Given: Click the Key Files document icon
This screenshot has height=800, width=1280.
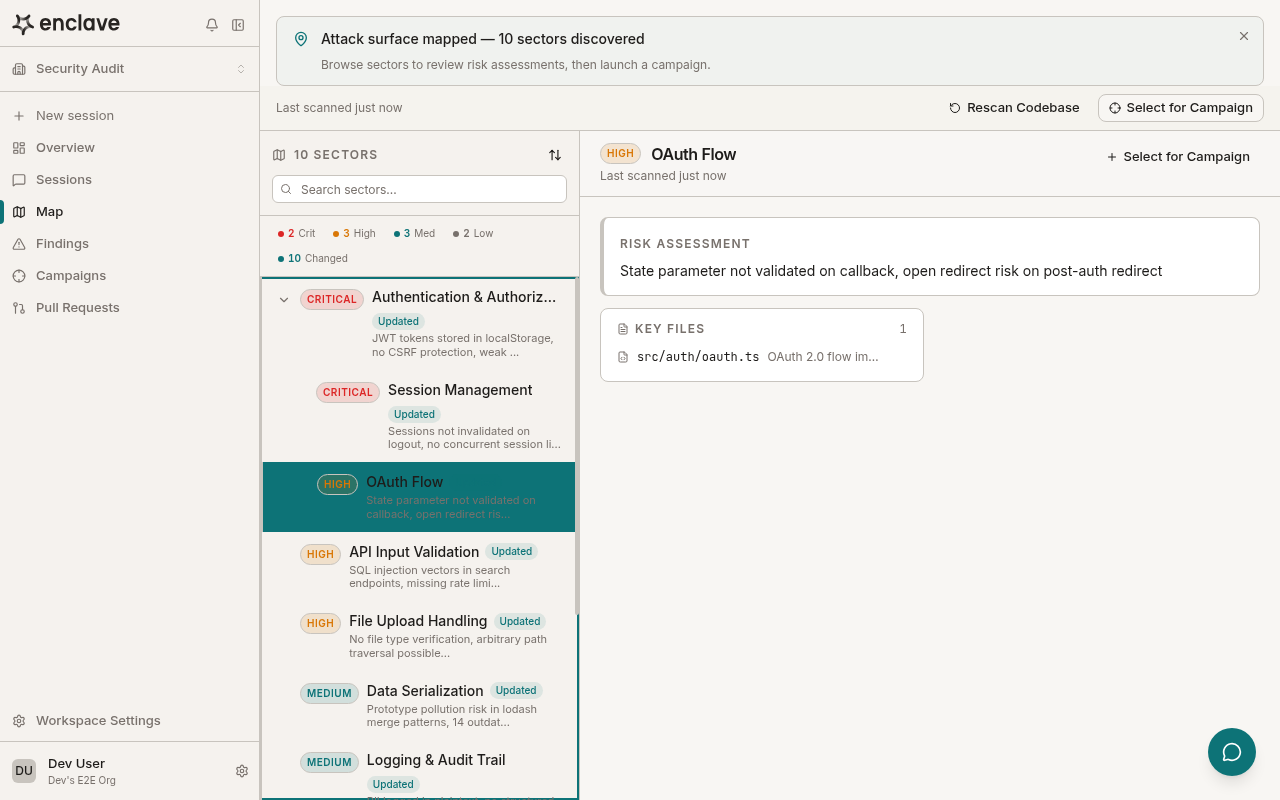Looking at the screenshot, I should (624, 329).
